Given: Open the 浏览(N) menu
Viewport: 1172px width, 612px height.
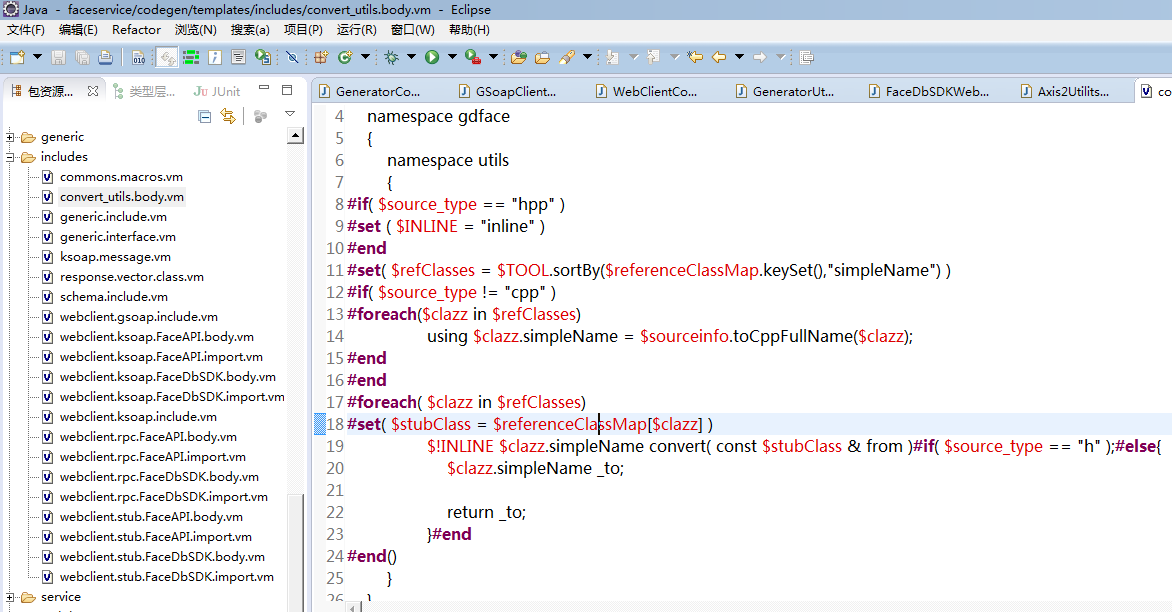Looking at the screenshot, I should pyautogui.click(x=196, y=30).
